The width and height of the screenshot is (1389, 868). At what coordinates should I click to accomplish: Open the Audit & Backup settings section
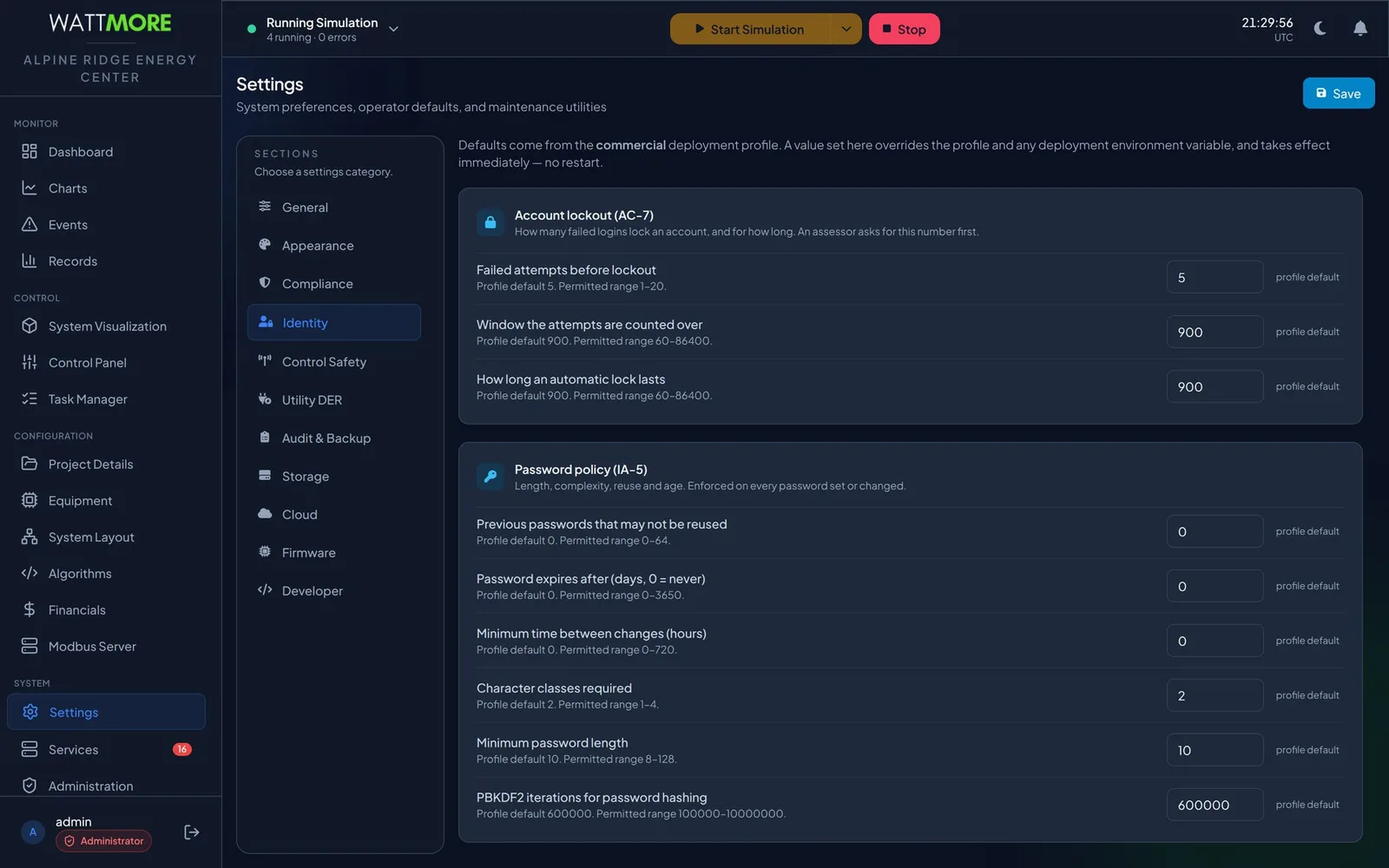334,438
